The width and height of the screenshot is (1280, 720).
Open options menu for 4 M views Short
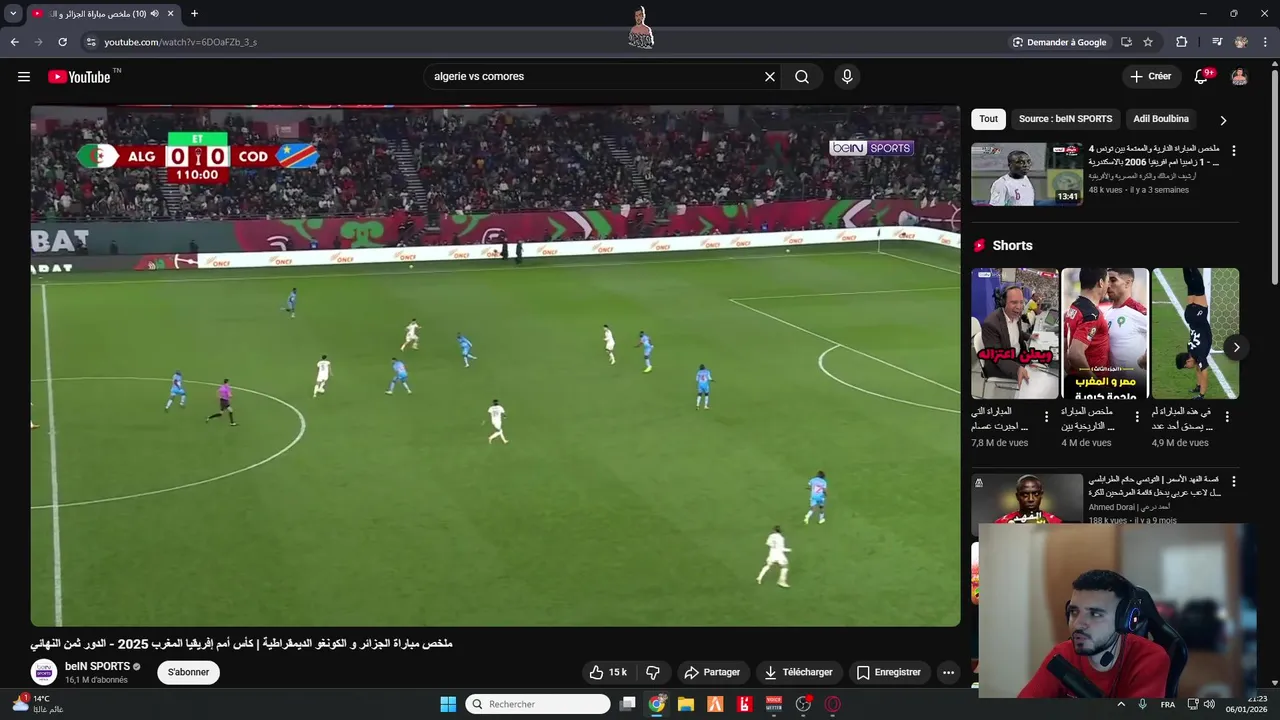[x=1137, y=416]
